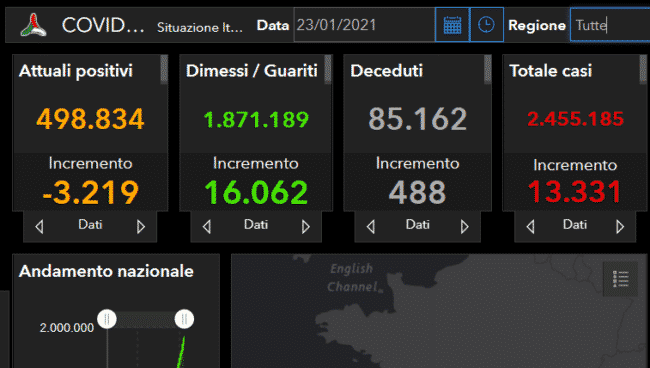This screenshot has height=368, width=650.
Task: Click the green line in national trend chart
Action: (x=181, y=352)
